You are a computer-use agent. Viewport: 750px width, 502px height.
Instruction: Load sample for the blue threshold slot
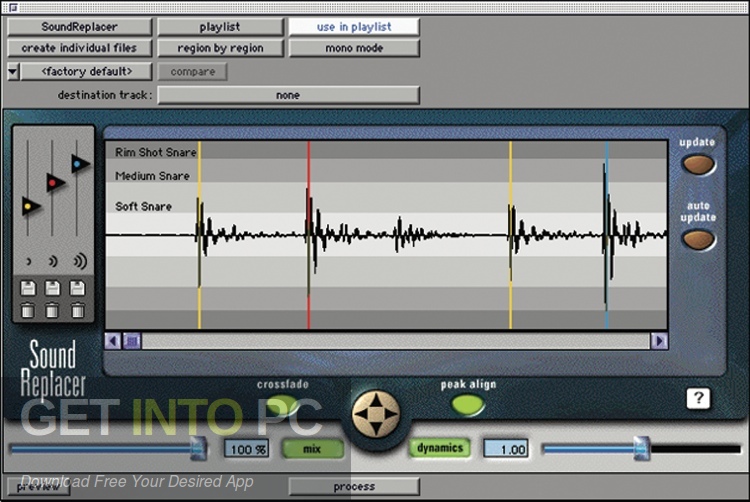[77, 289]
